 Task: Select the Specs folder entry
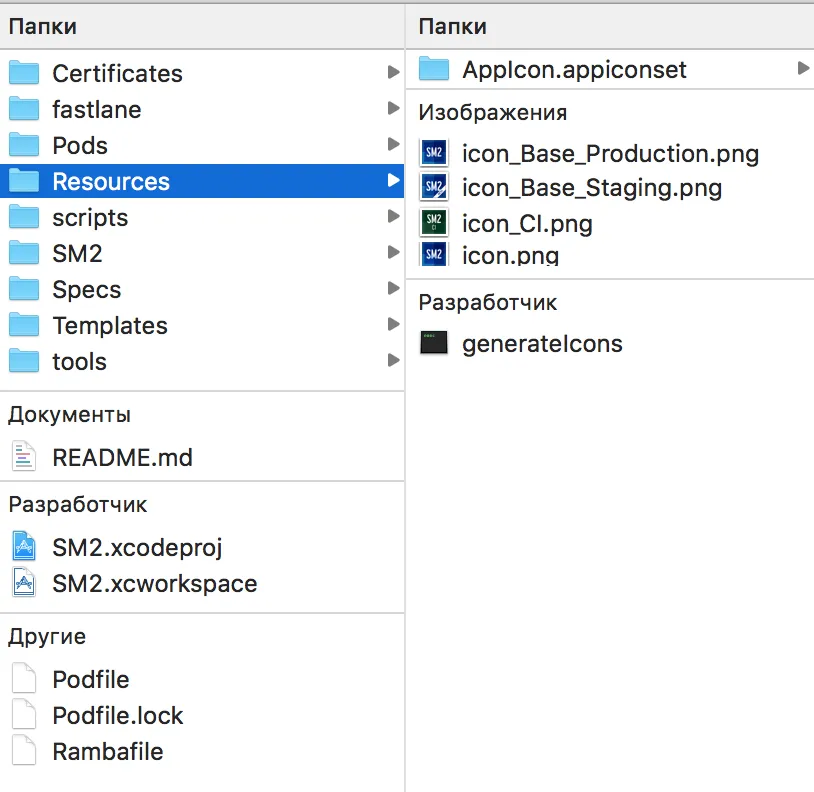pos(86,289)
